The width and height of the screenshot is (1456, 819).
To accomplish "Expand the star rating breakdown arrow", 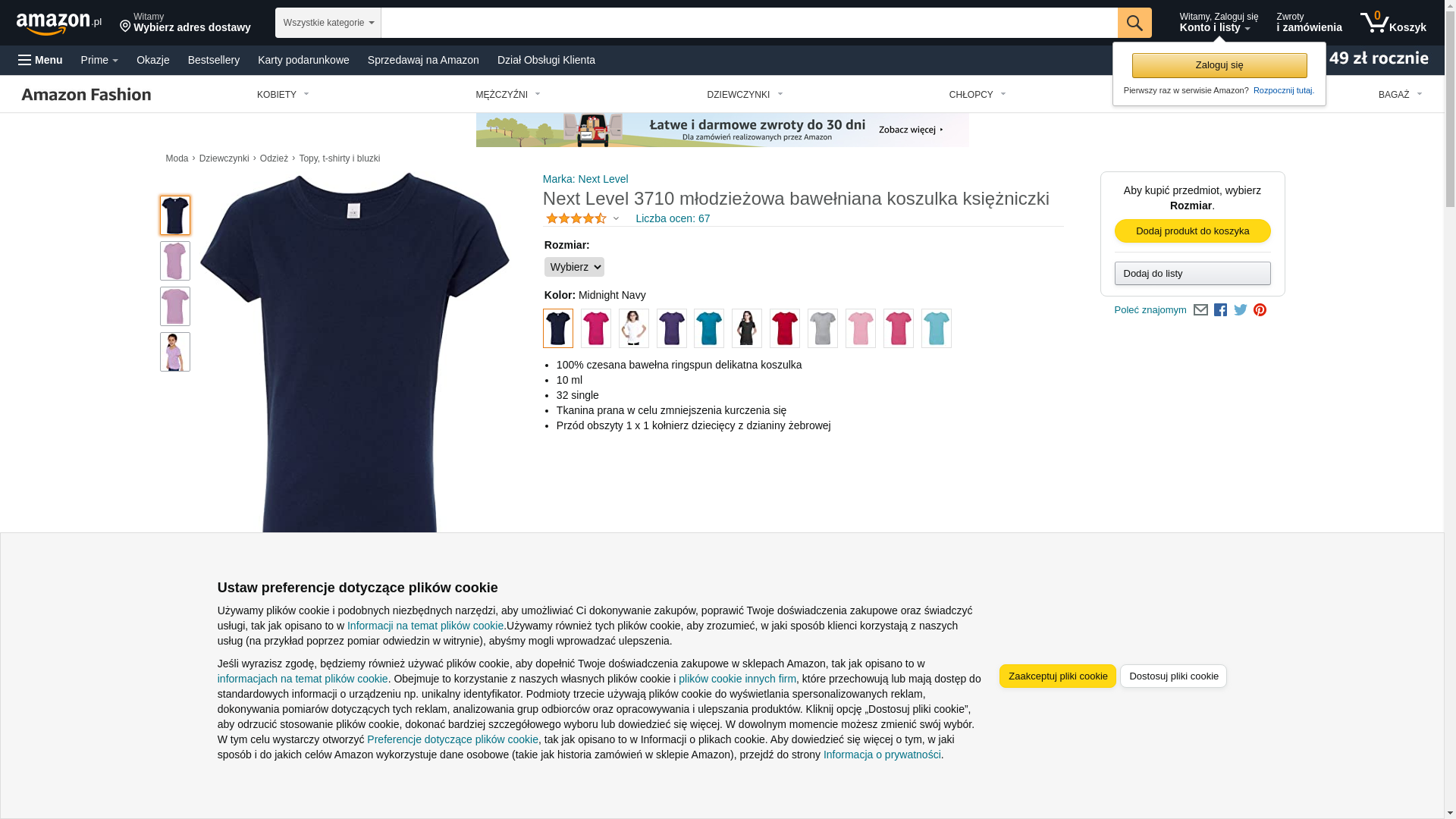I will pyautogui.click(x=616, y=219).
